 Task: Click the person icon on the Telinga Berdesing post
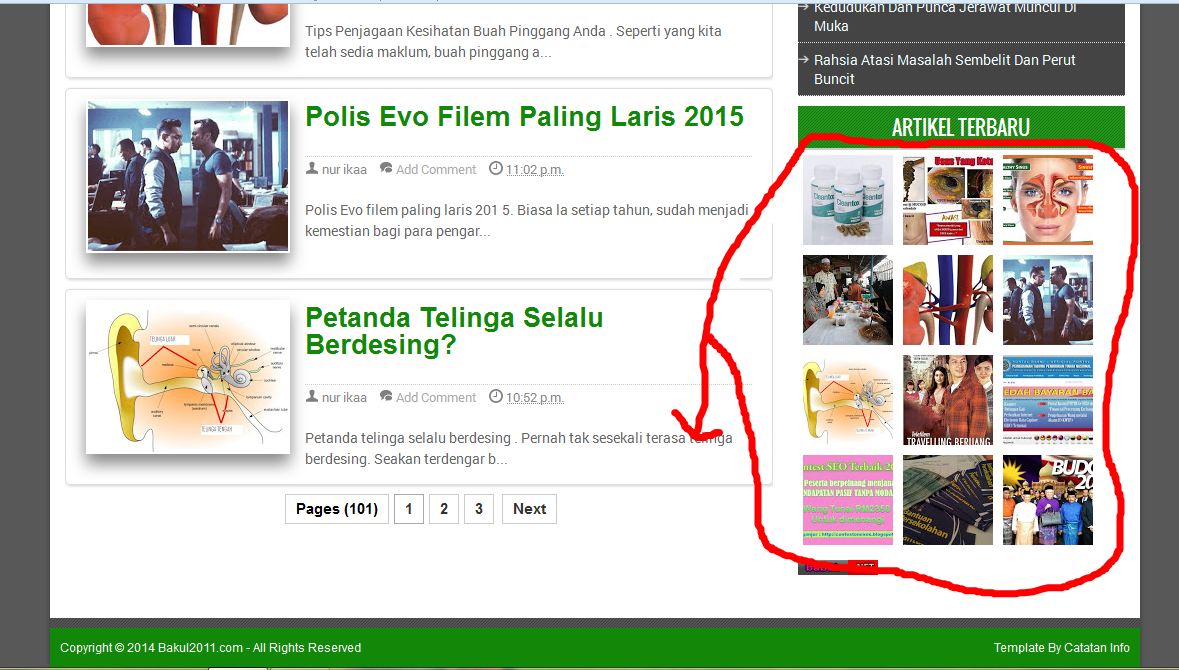[312, 396]
